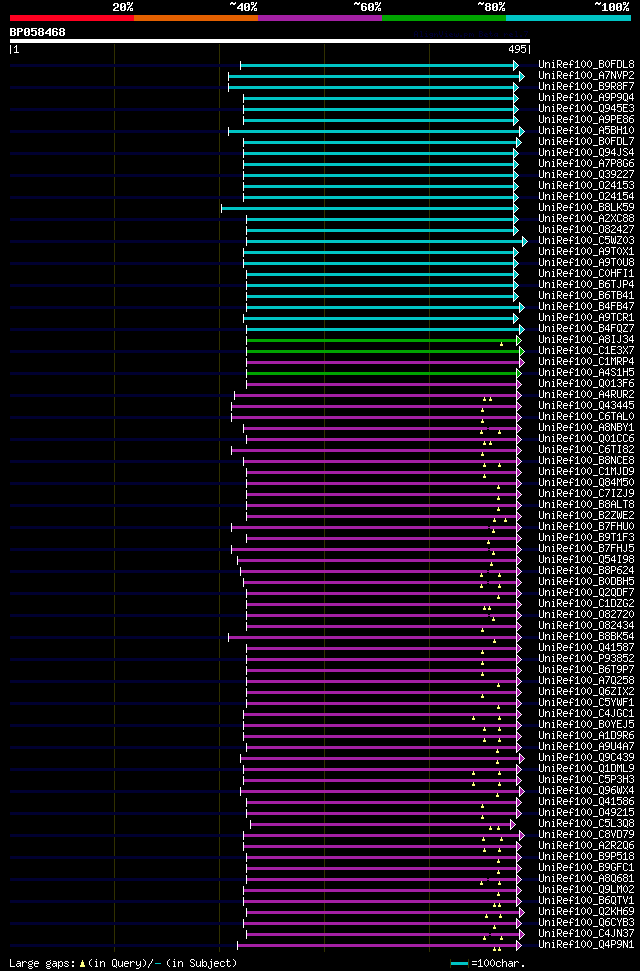The height and width of the screenshot is (971, 640).
Task: Click the green arrowhead ending UniRef100_C1E3X7 alignment
Action: click(x=522, y=351)
